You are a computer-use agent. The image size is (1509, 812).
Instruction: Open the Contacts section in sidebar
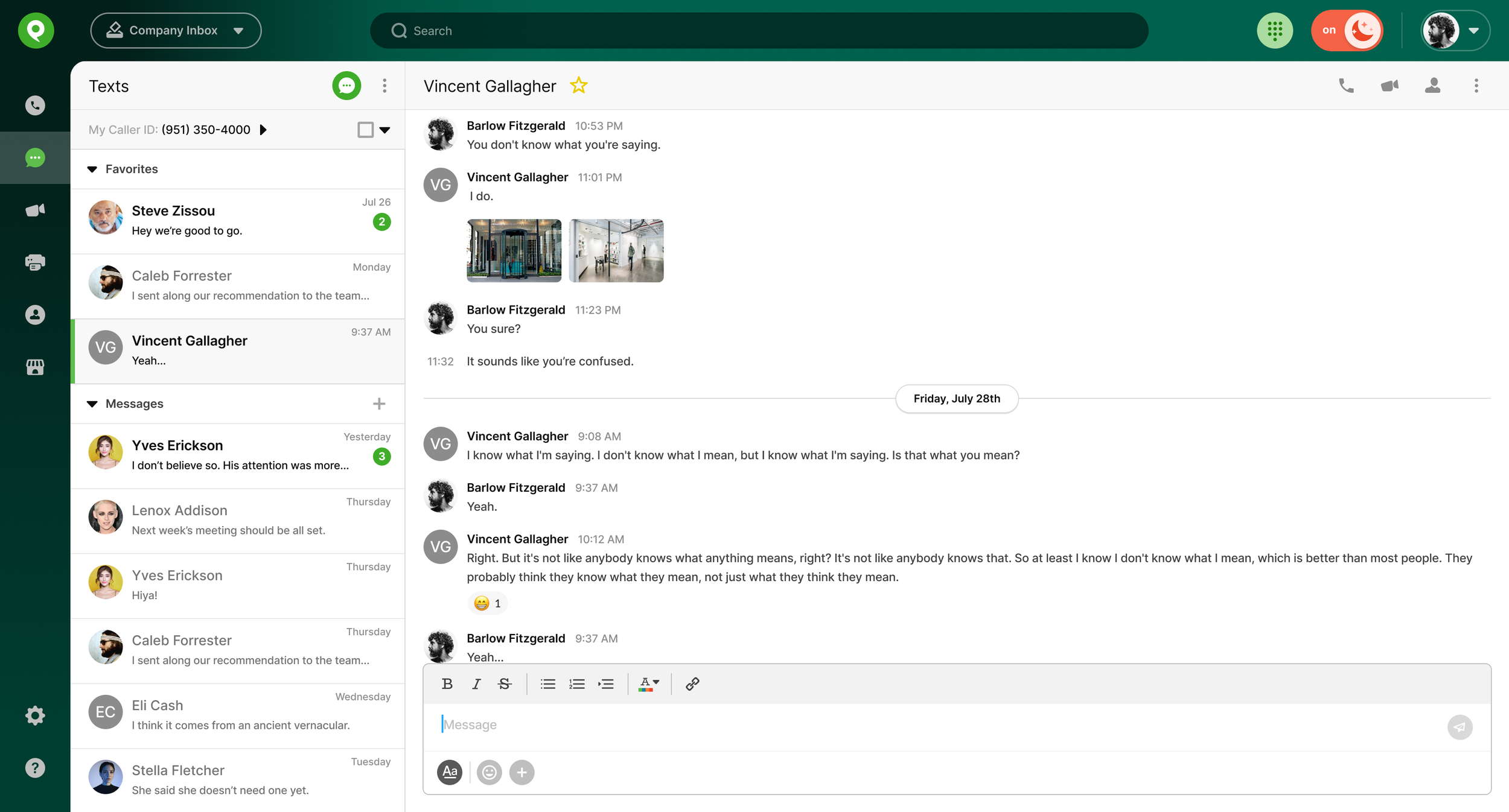[34, 314]
